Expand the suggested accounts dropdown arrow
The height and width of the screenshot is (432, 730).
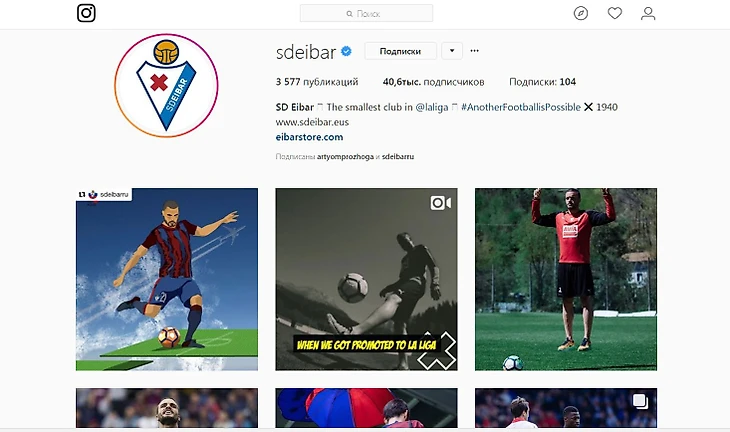pyautogui.click(x=452, y=51)
